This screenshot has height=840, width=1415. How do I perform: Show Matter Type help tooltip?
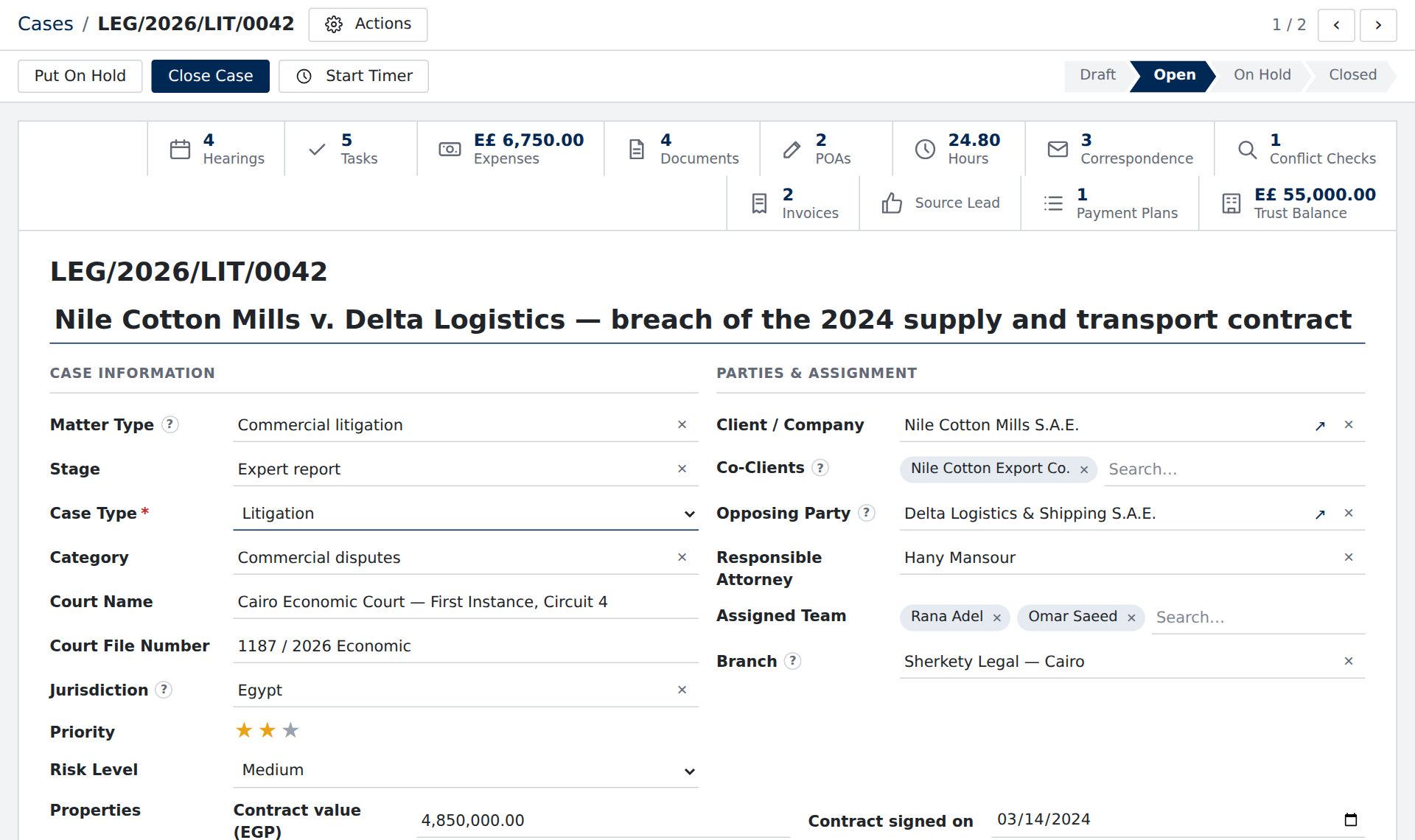click(x=170, y=424)
